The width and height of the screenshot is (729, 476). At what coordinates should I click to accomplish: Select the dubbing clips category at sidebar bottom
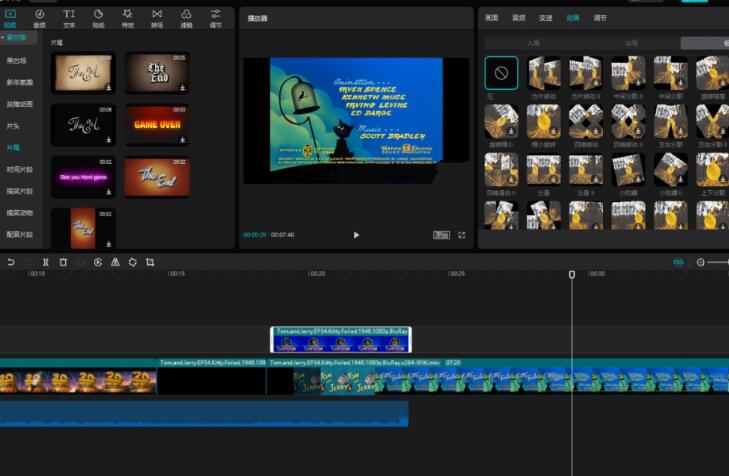(20, 234)
